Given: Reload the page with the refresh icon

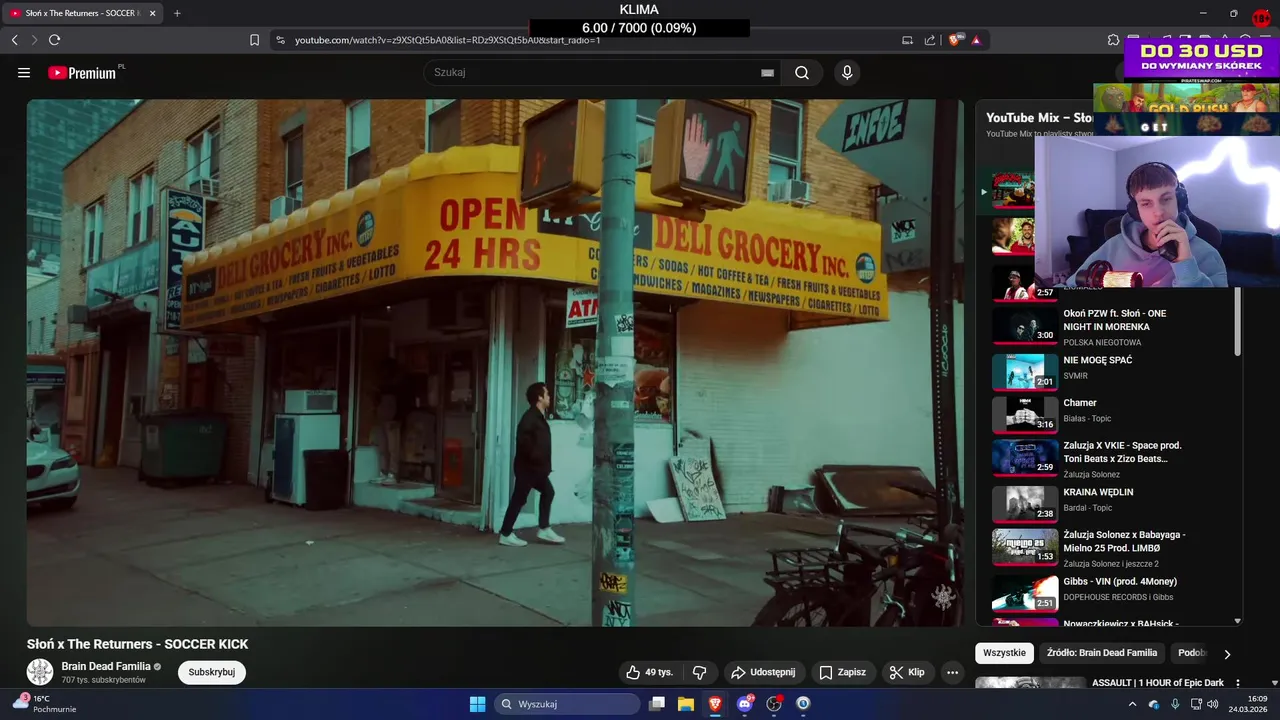Looking at the screenshot, I should (54, 40).
